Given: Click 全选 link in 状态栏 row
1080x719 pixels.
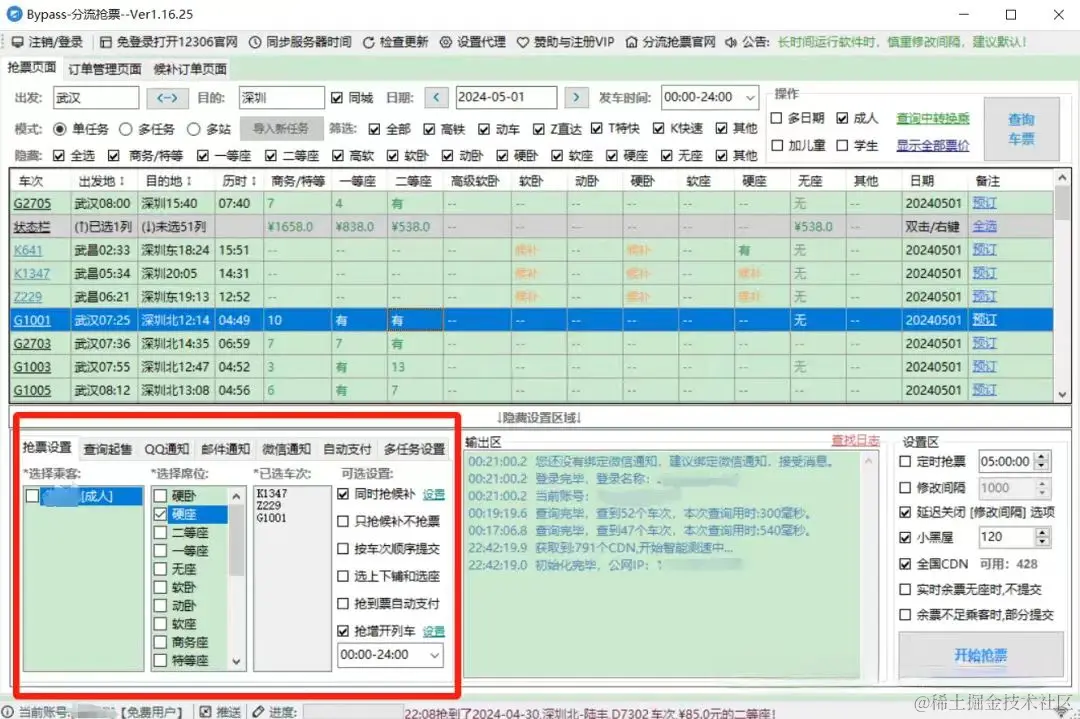Looking at the screenshot, I should (984, 227).
